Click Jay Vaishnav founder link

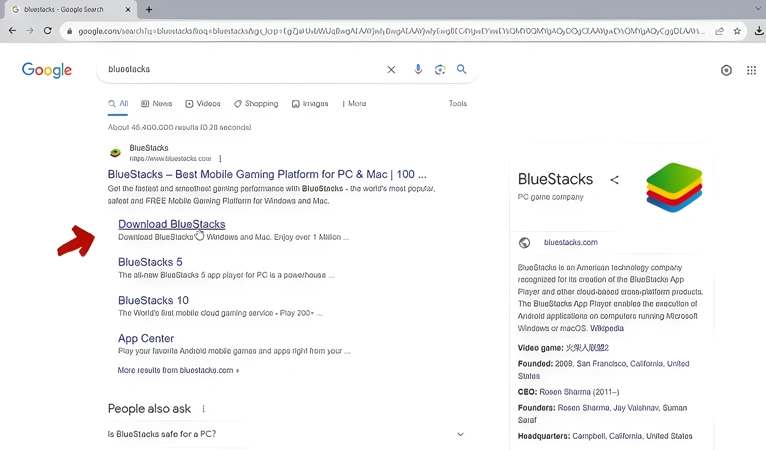tap(636, 407)
